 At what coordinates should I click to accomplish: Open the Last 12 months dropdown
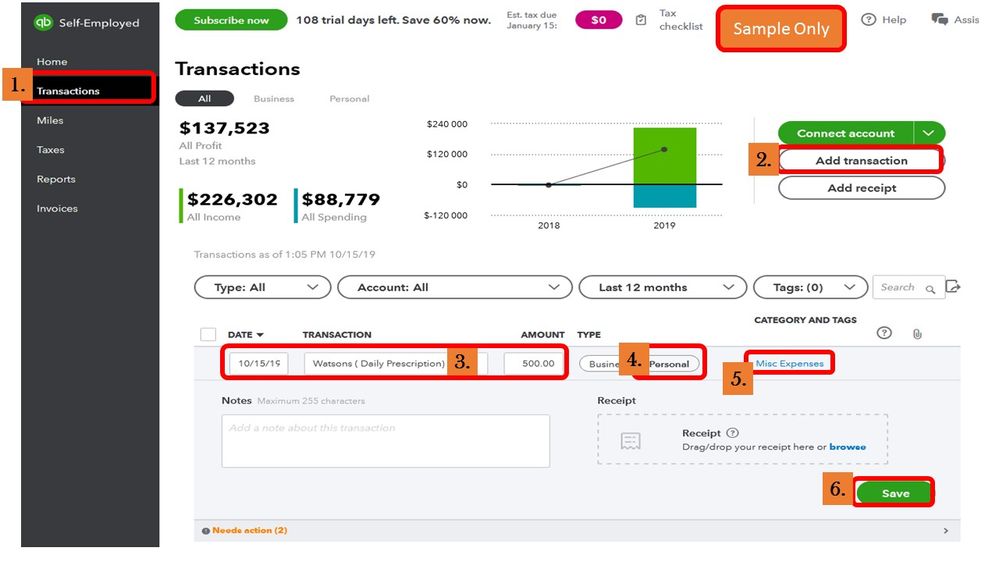coord(663,287)
